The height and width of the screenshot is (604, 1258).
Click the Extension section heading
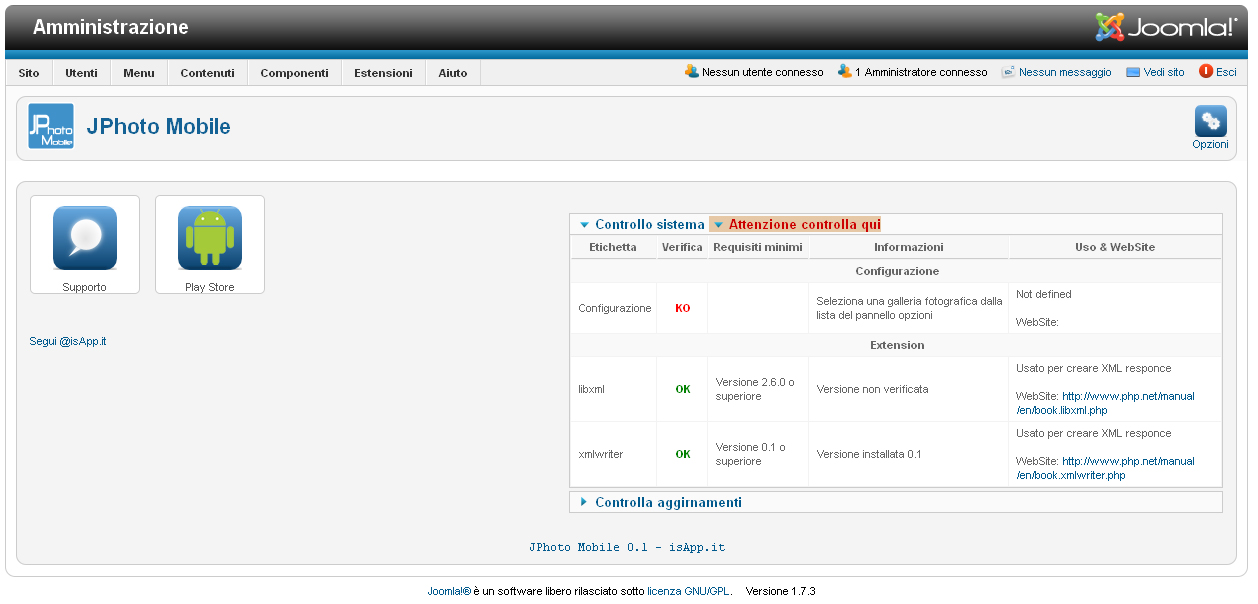coord(897,346)
